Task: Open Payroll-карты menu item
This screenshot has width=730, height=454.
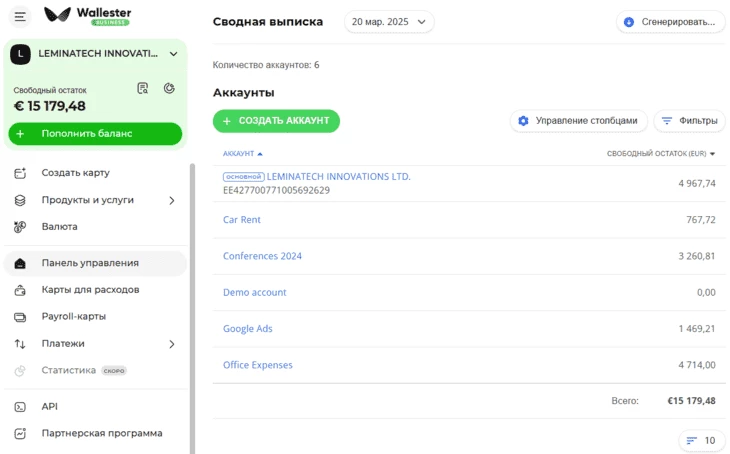Action: (74, 317)
